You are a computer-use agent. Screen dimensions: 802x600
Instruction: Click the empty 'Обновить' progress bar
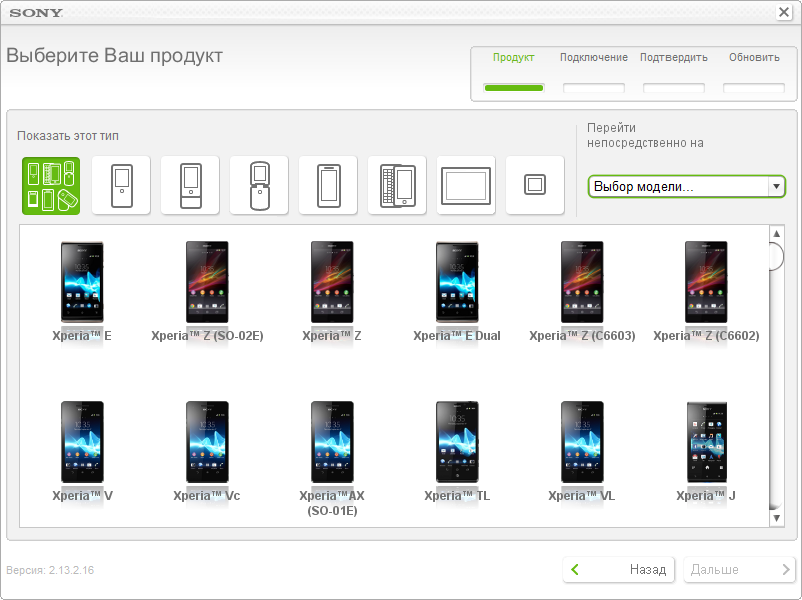754,88
